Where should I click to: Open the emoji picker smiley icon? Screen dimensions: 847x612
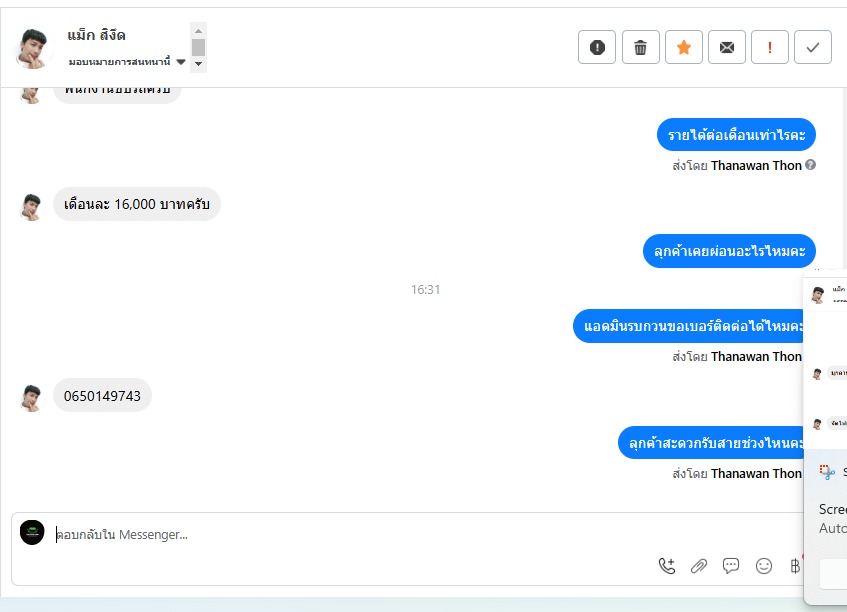[x=764, y=566]
